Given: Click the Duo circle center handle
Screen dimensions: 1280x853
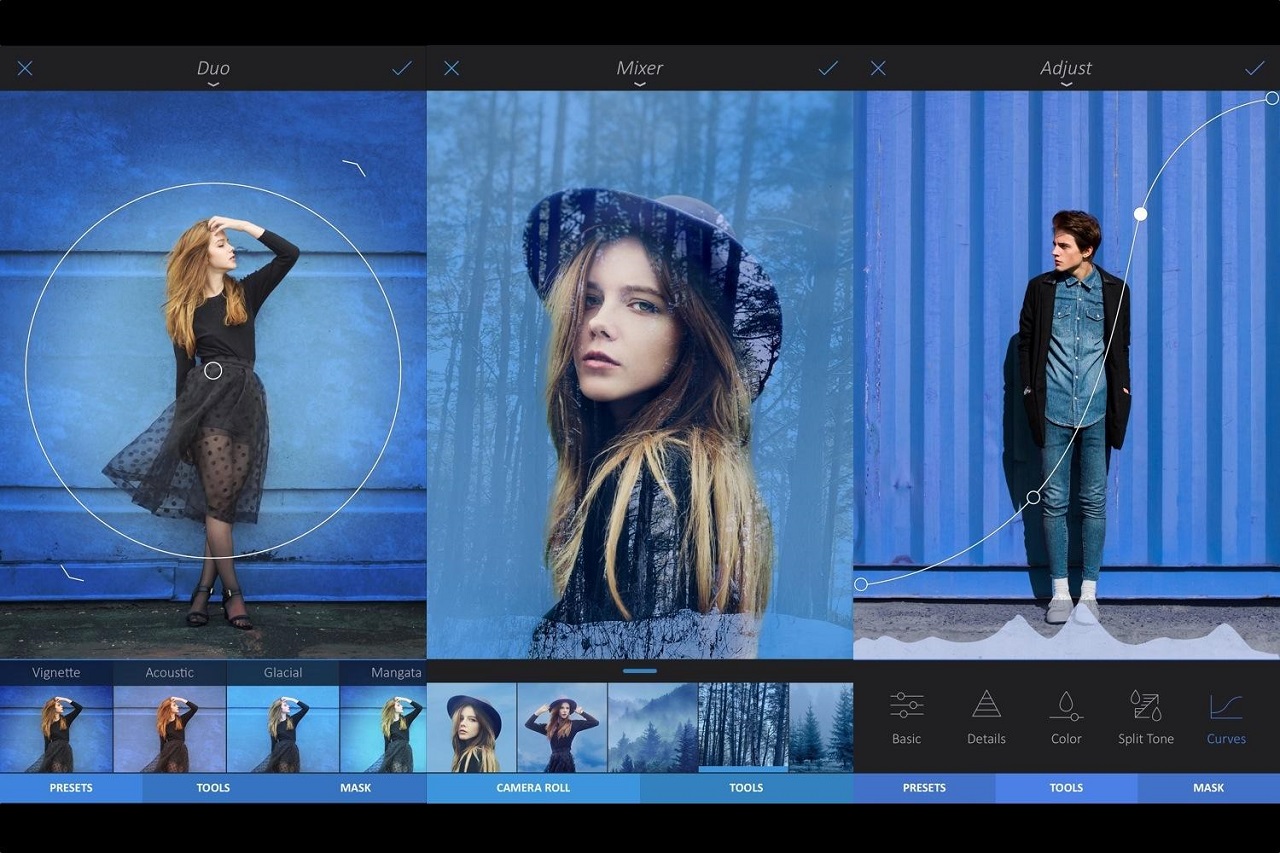Looking at the screenshot, I should (x=213, y=371).
